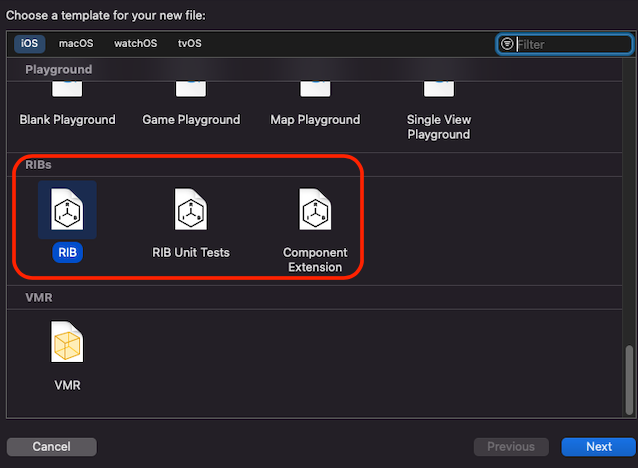Click the 'Blank Playground' label
Viewport: 638px width, 468px height.
(68, 120)
